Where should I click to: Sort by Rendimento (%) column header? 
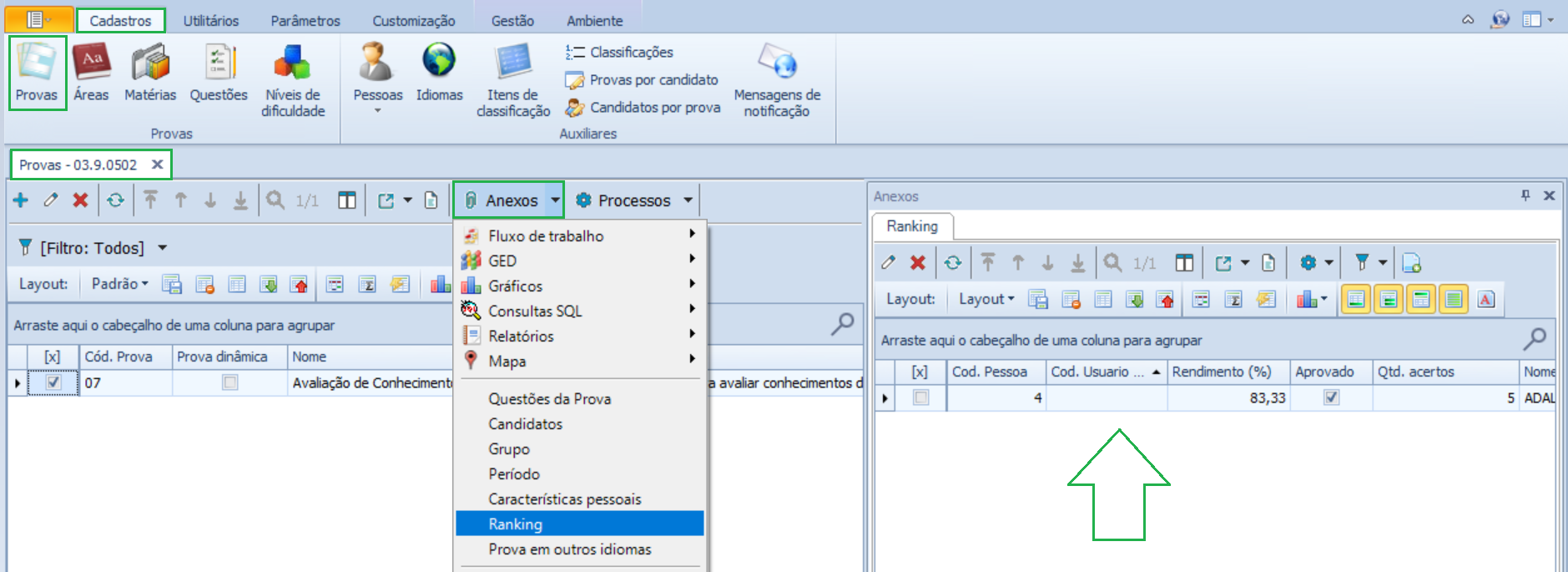[1228, 372]
